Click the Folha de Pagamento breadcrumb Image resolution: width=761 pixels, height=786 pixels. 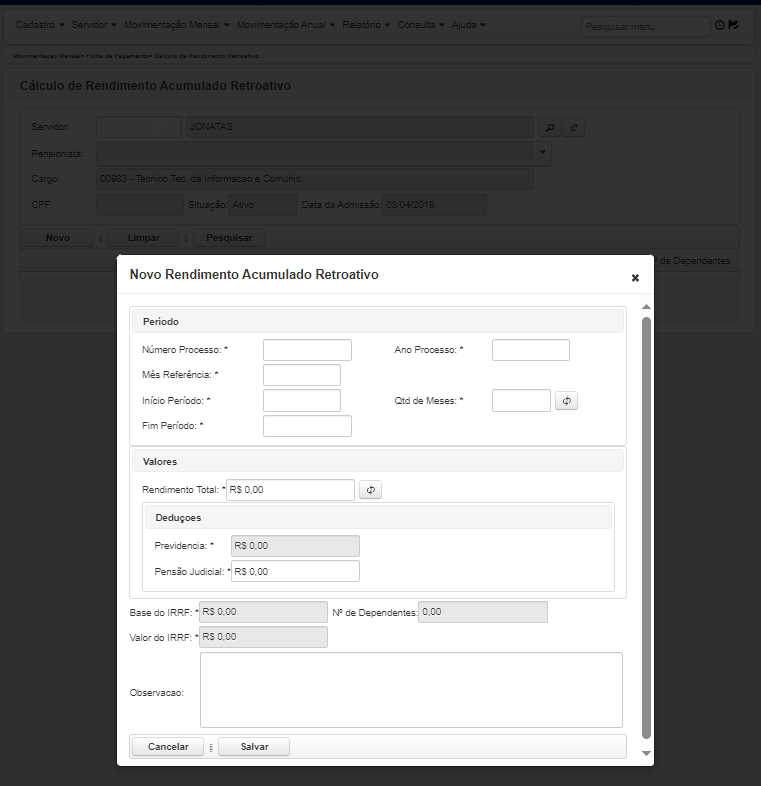(117, 56)
